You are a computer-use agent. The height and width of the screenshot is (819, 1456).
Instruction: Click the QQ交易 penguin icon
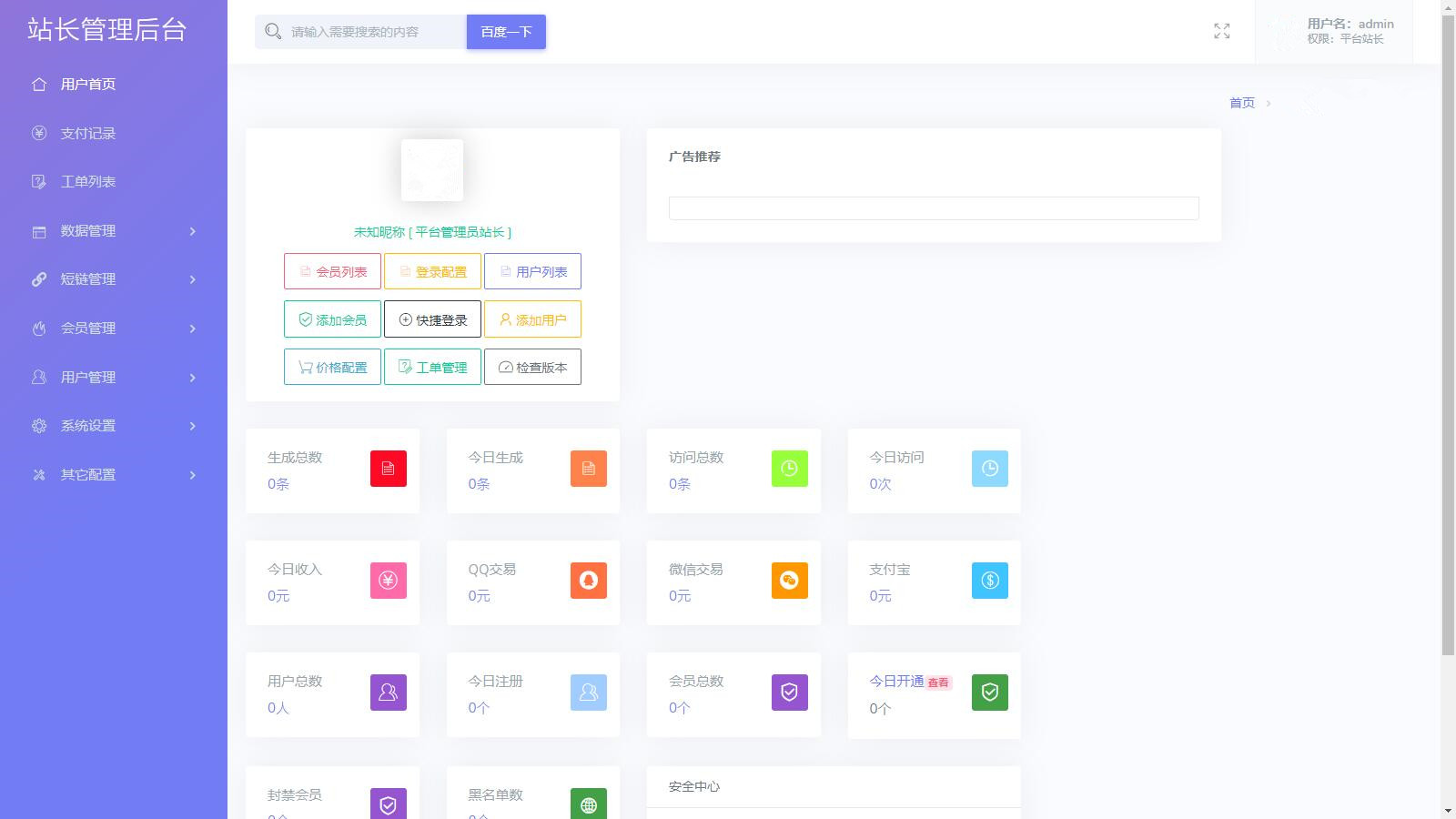589,581
